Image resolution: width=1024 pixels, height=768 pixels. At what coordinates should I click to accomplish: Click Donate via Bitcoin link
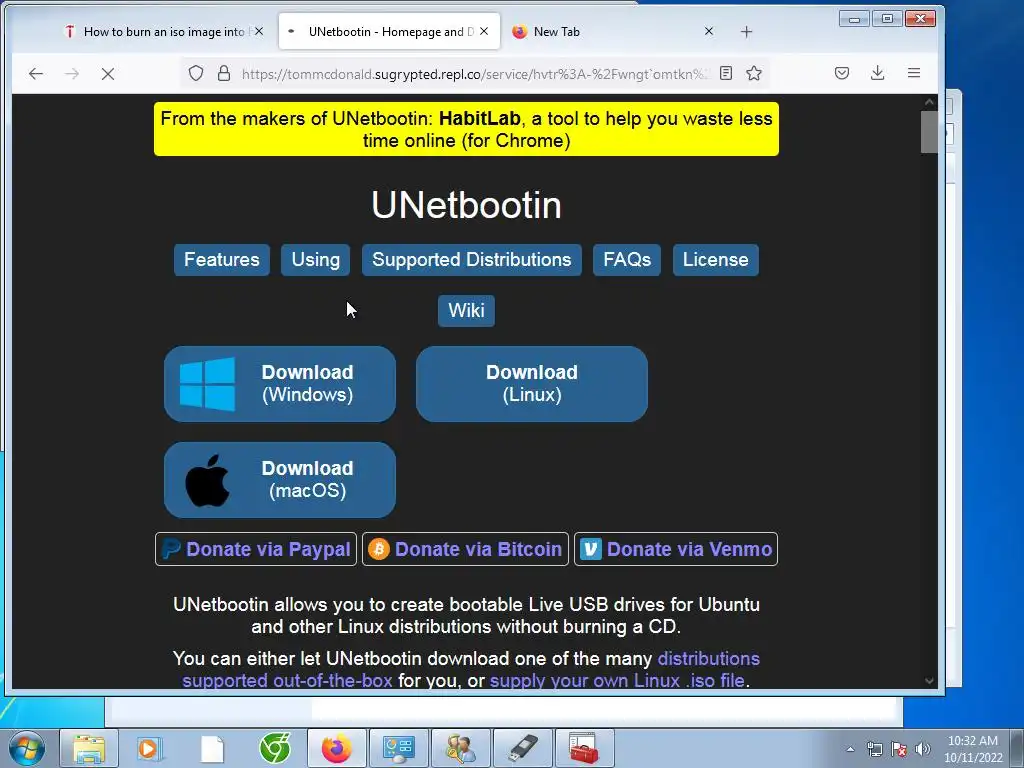466,549
